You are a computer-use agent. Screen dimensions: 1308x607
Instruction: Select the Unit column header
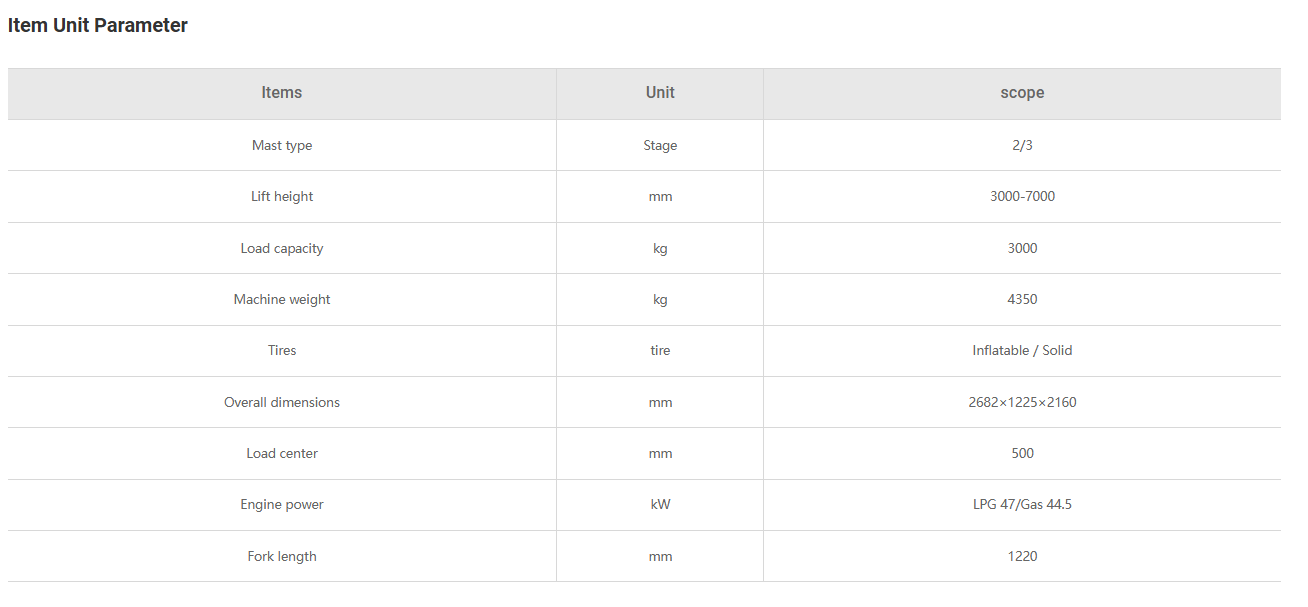point(660,93)
